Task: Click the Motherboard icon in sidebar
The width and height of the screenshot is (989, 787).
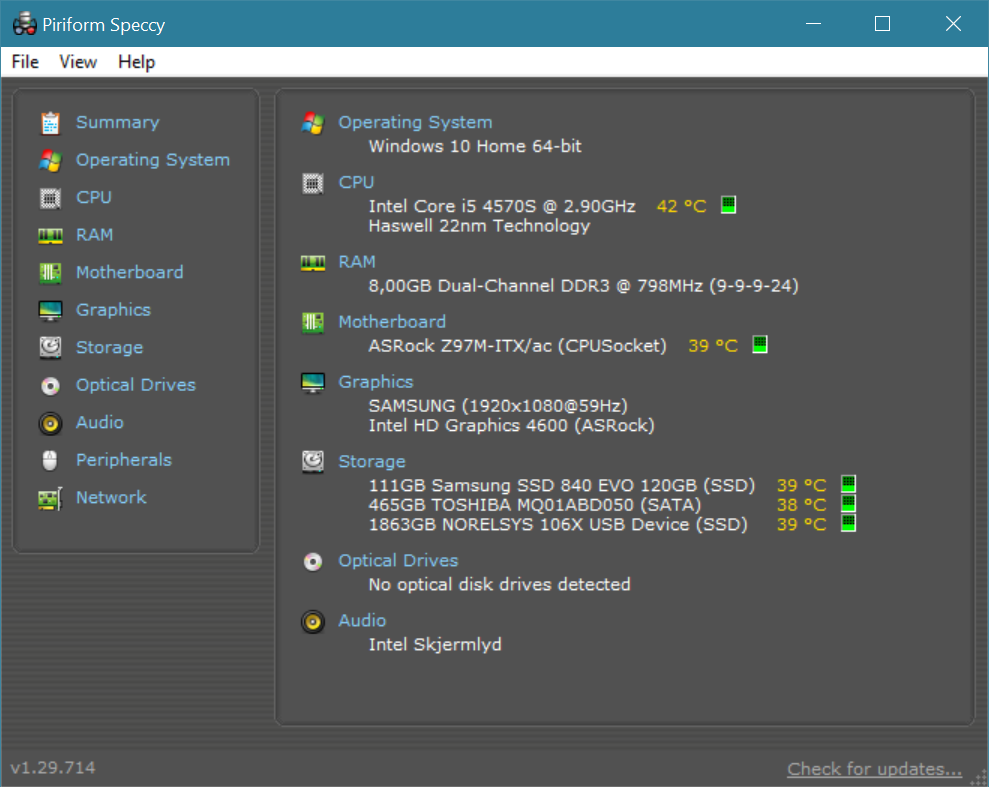Action: pos(50,273)
